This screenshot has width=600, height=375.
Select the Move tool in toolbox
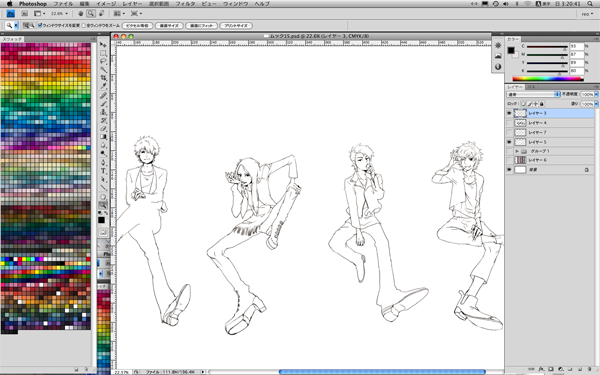pyautogui.click(x=103, y=45)
